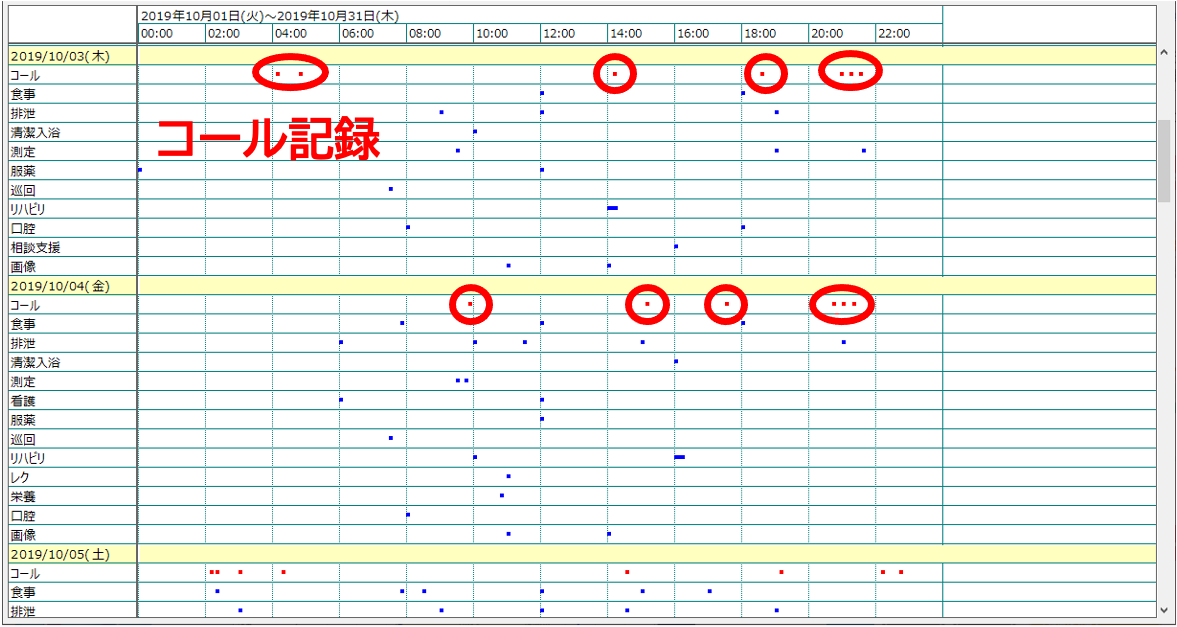1177x627 pixels.
Task: Click the 12:00 time column header
Action: click(558, 34)
